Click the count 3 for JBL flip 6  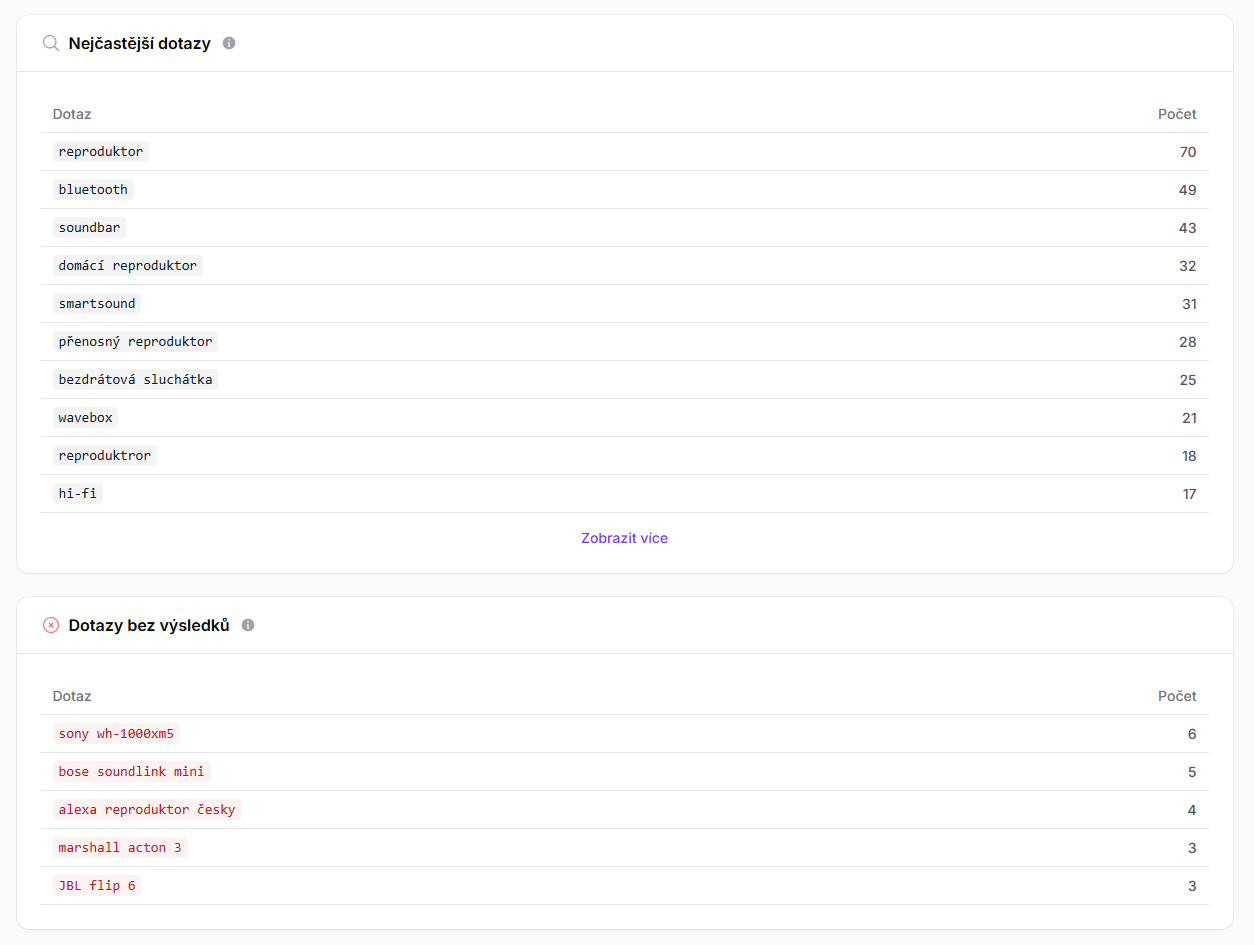point(1192,886)
